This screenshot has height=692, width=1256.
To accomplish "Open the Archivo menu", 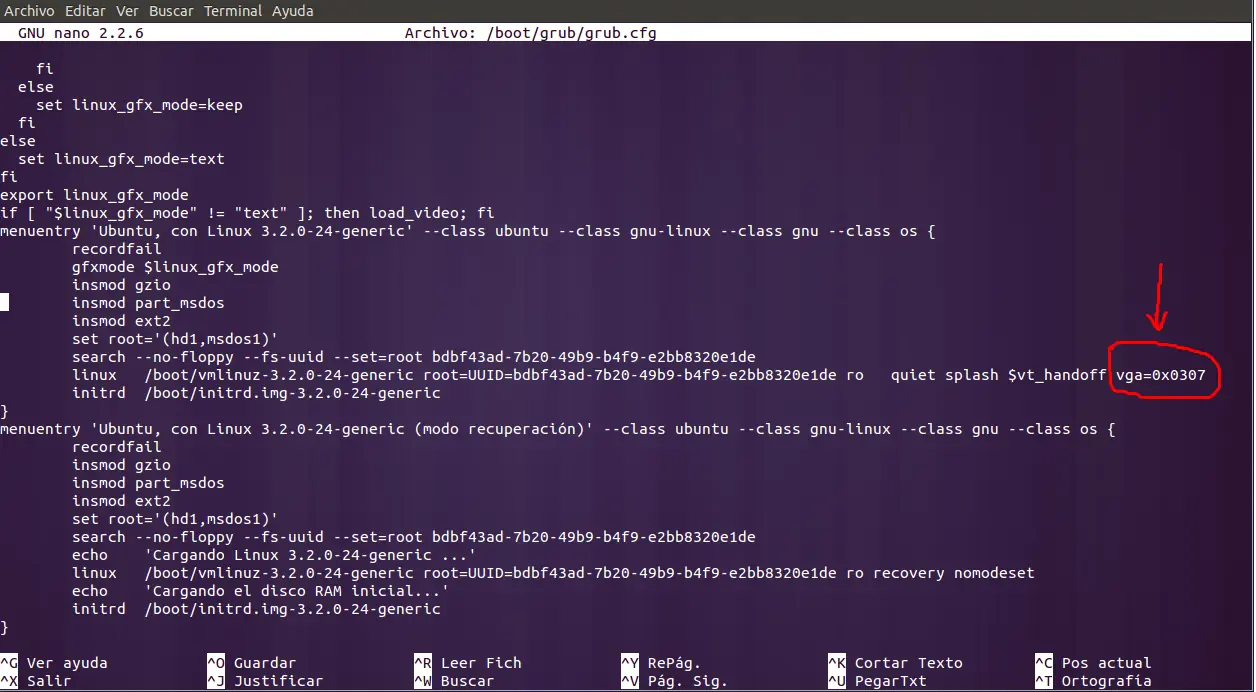I will (x=31, y=11).
